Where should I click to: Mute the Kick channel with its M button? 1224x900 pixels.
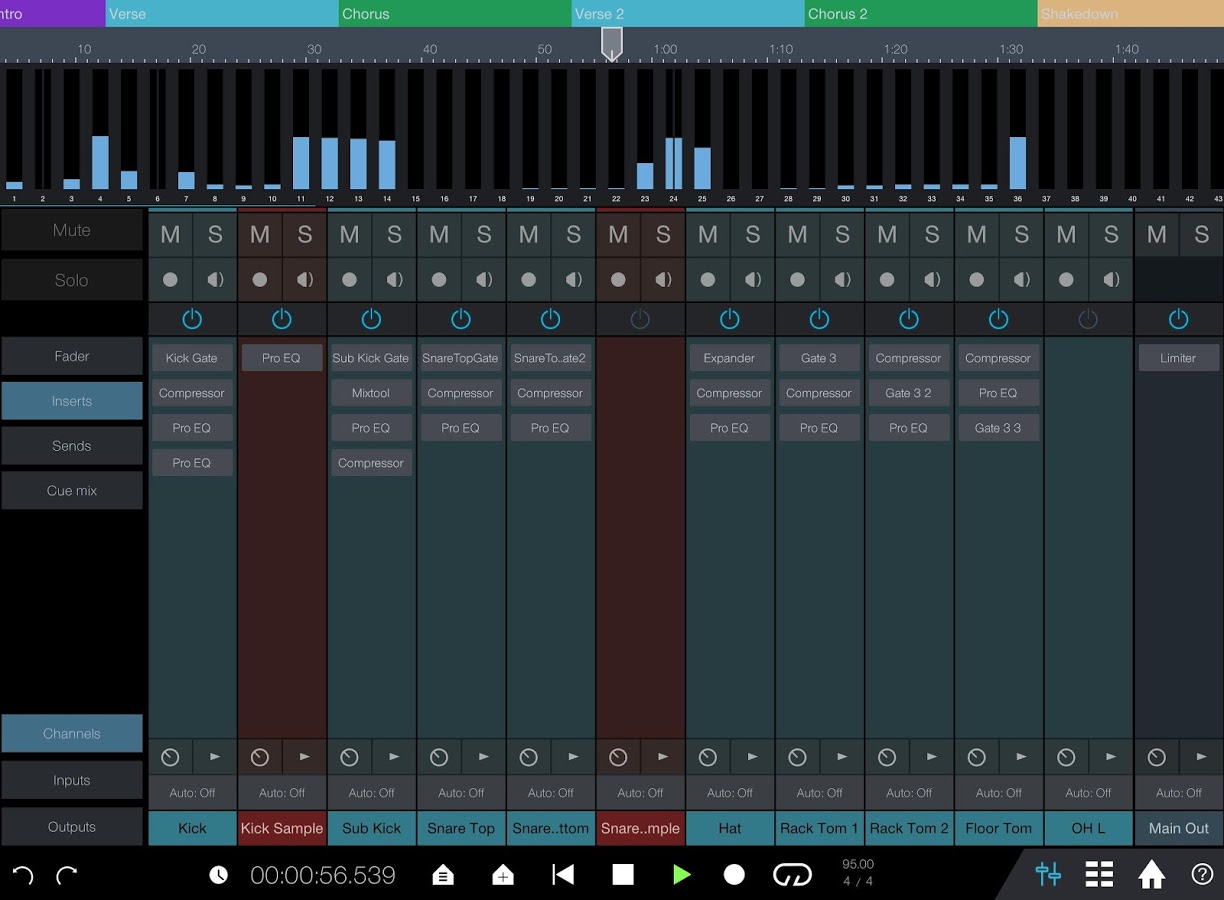click(170, 234)
